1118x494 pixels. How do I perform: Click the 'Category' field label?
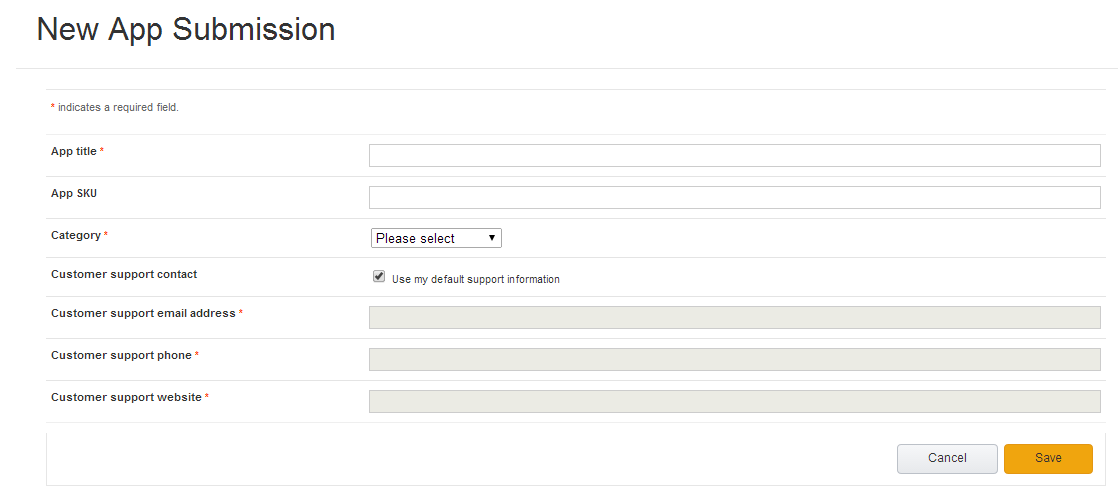coord(76,235)
